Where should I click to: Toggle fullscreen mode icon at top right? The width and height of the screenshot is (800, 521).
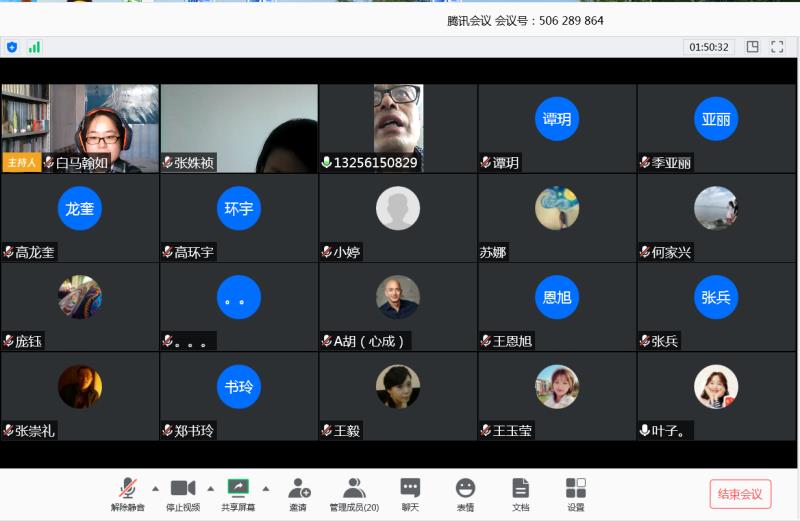coord(777,47)
